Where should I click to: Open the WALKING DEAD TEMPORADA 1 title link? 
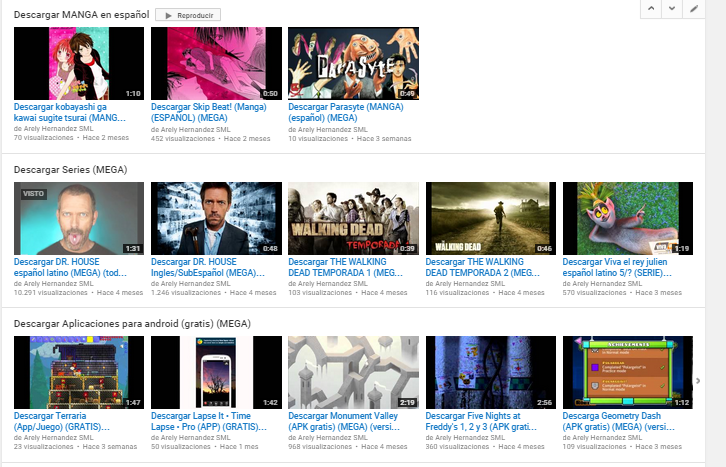pos(345,267)
